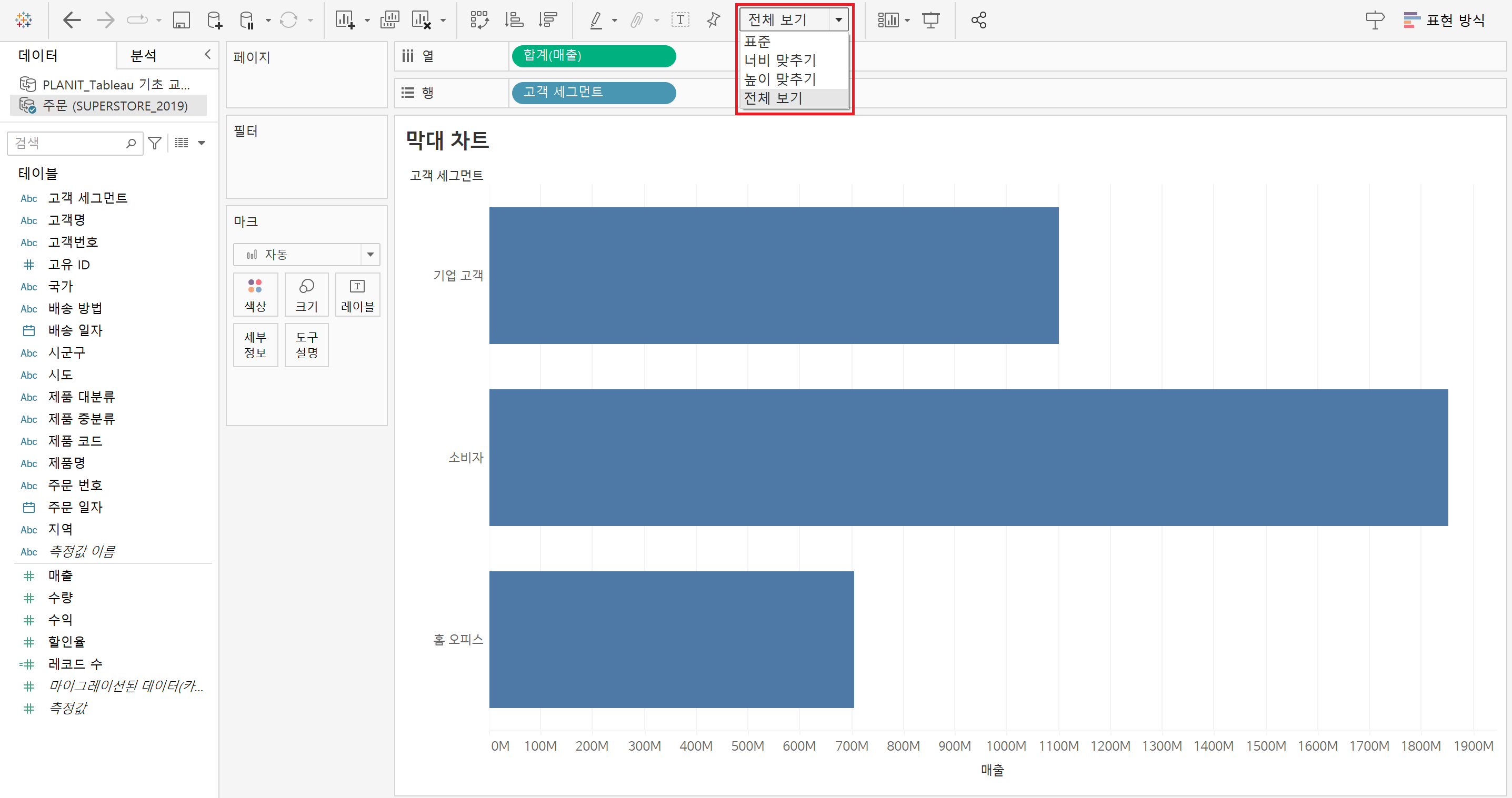Switch to the 분석 tab
1512x798 pixels.
[143, 56]
